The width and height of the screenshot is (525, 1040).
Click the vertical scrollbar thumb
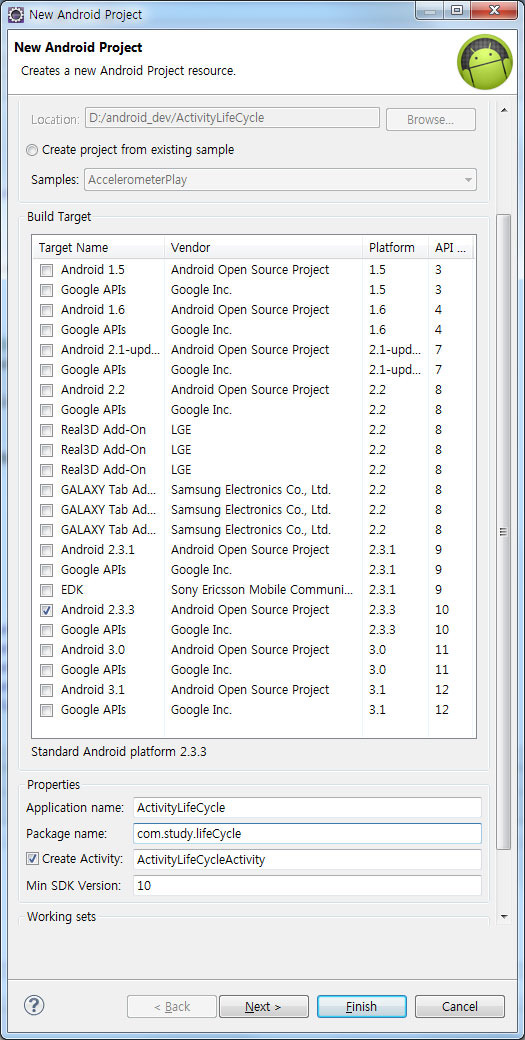(504, 532)
